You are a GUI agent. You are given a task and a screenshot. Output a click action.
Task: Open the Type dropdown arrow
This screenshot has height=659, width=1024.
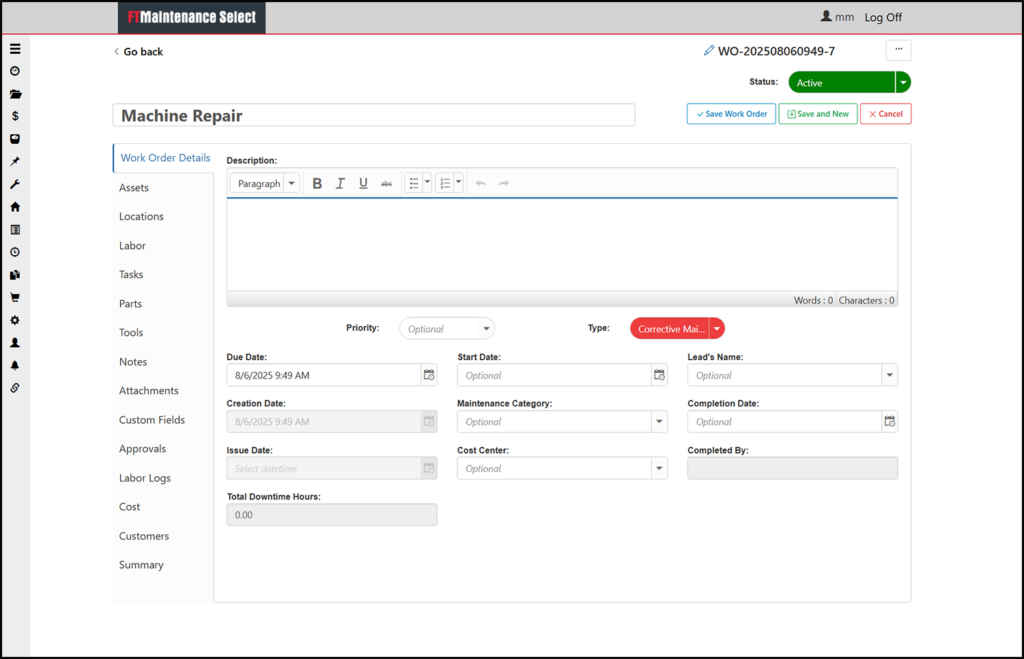[717, 329]
